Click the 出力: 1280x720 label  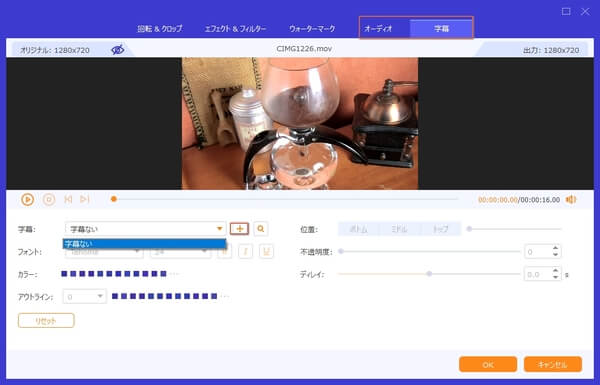(x=551, y=50)
